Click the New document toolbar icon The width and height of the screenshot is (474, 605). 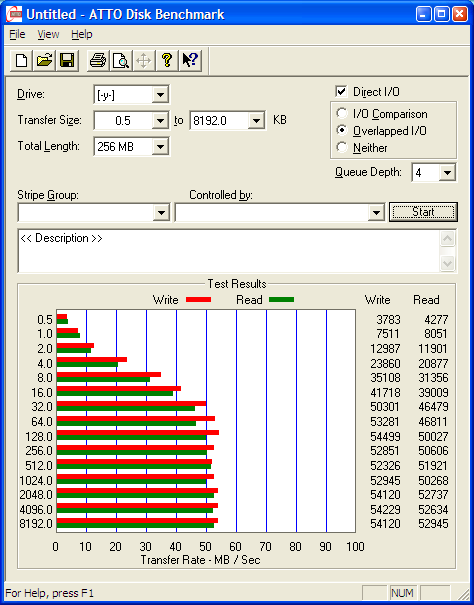pyautogui.click(x=21, y=60)
